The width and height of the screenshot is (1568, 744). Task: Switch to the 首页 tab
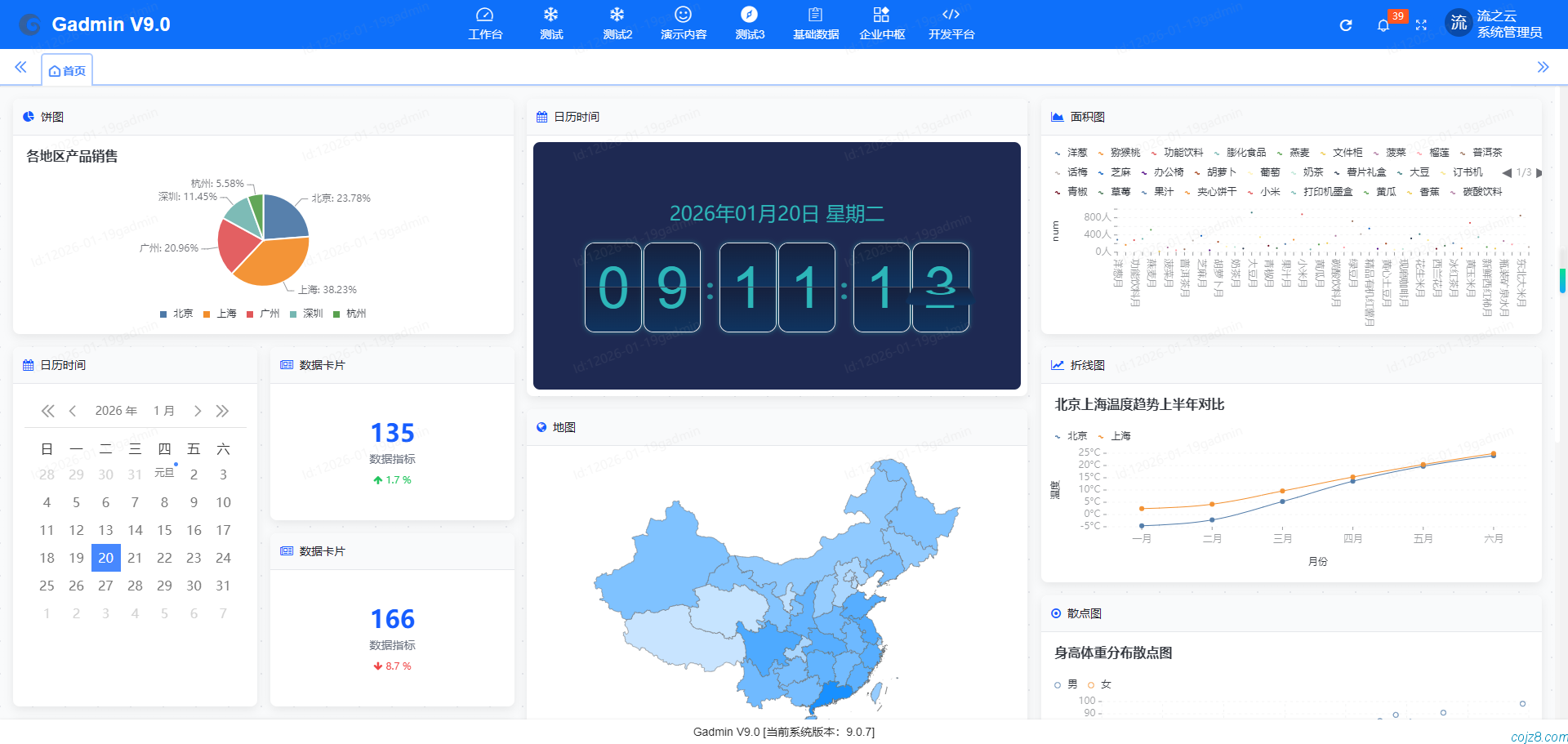[67, 70]
